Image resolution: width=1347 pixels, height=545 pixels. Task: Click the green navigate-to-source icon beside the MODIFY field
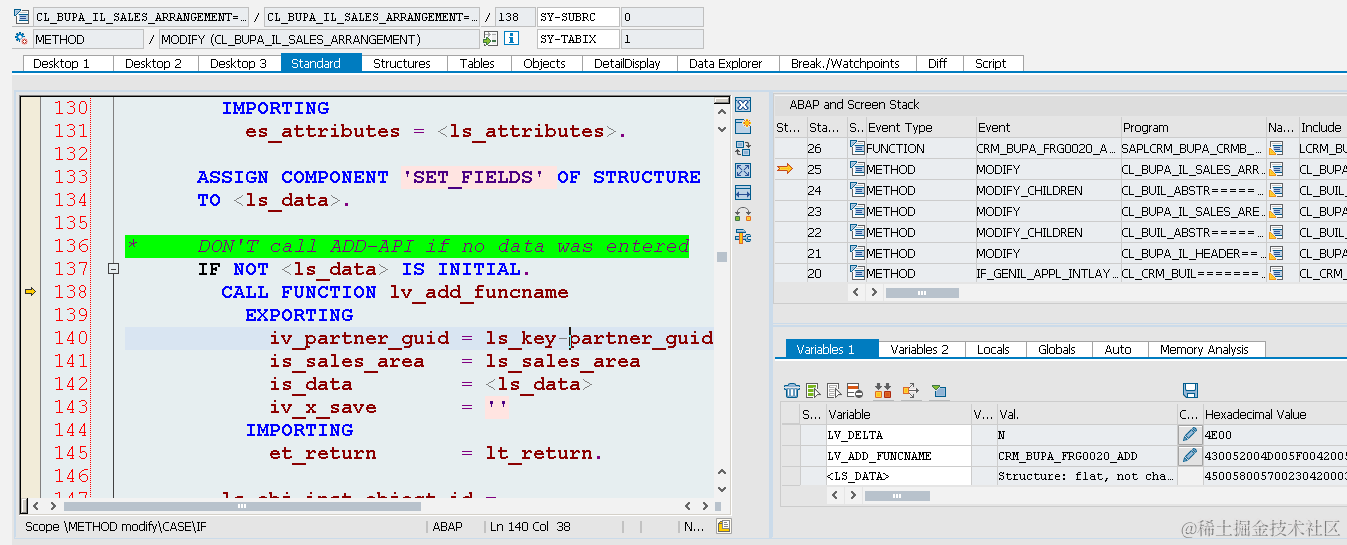pos(490,39)
